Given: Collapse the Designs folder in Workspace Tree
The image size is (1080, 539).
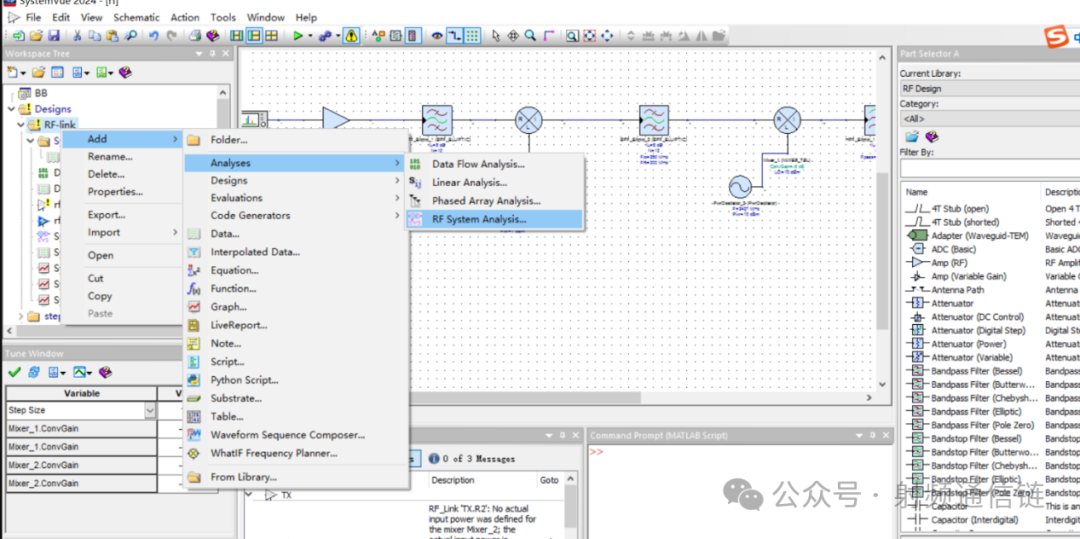Looking at the screenshot, I should coord(12,109).
